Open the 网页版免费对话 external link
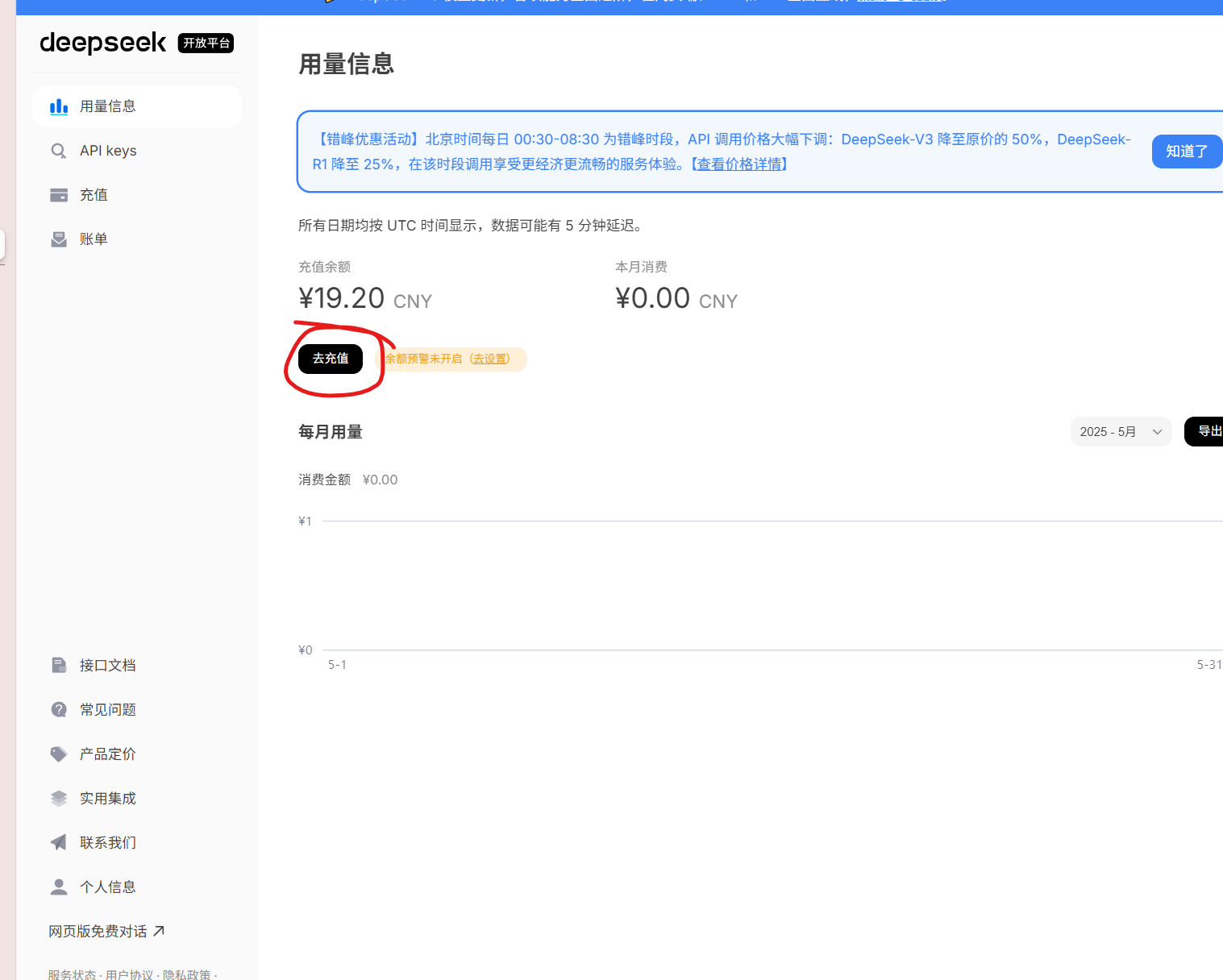Image resolution: width=1223 pixels, height=980 pixels. pyautogui.click(x=106, y=931)
